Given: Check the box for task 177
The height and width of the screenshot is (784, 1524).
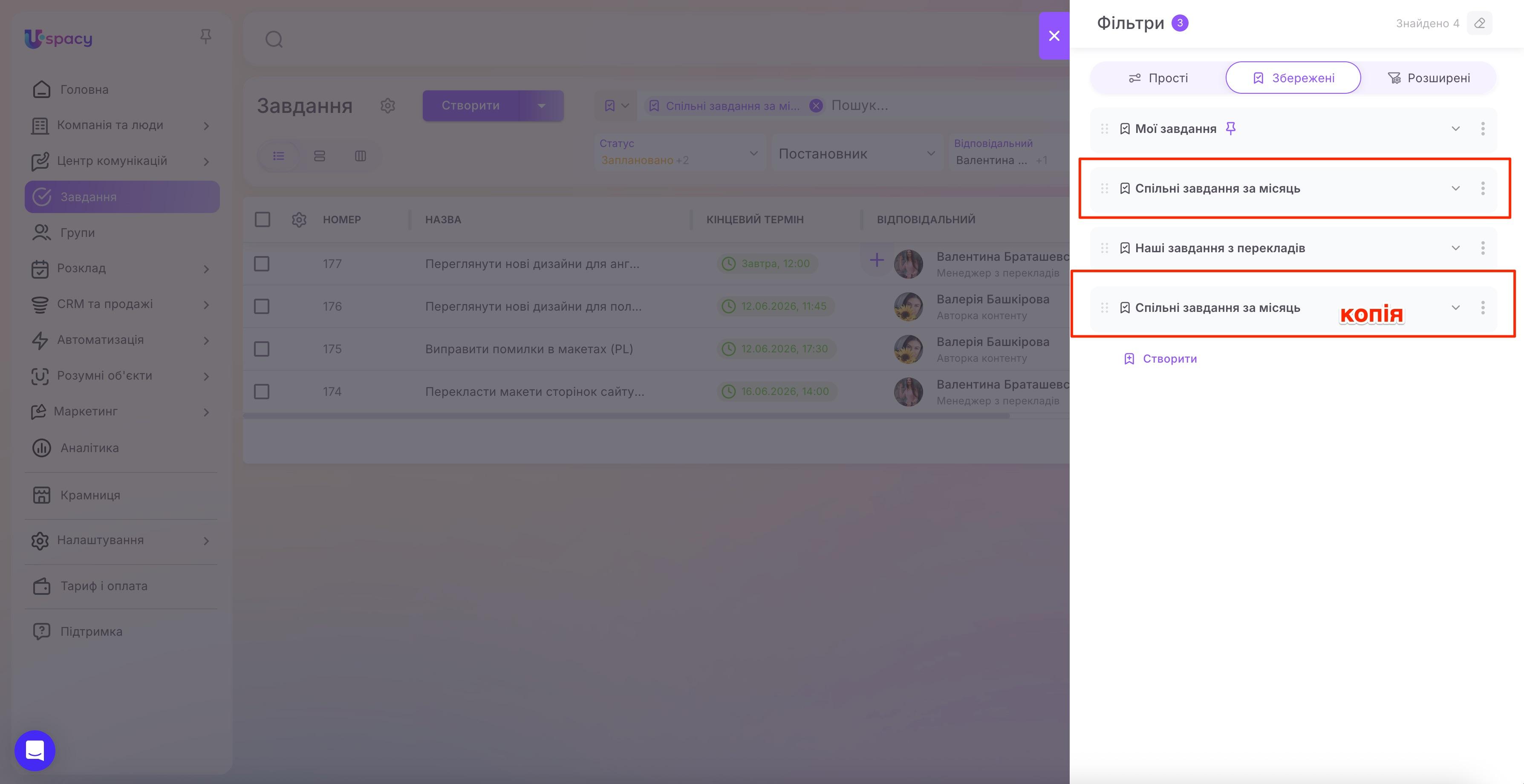Looking at the screenshot, I should [262, 264].
